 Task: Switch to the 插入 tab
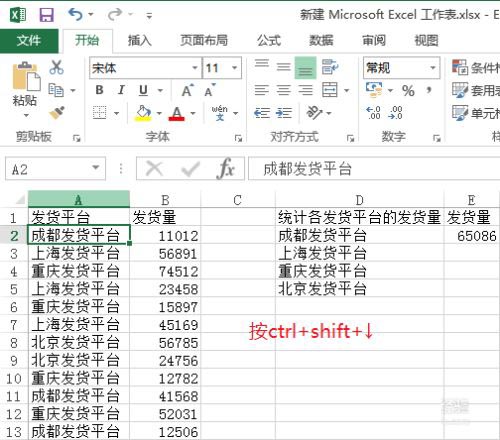click(140, 40)
